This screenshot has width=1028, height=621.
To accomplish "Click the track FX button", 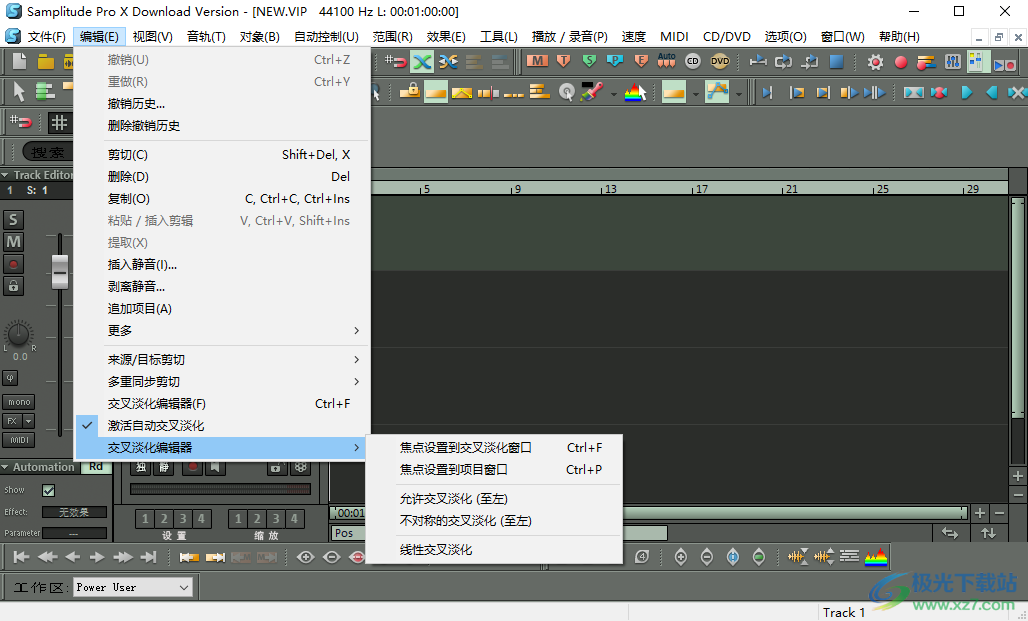I will tap(12, 421).
